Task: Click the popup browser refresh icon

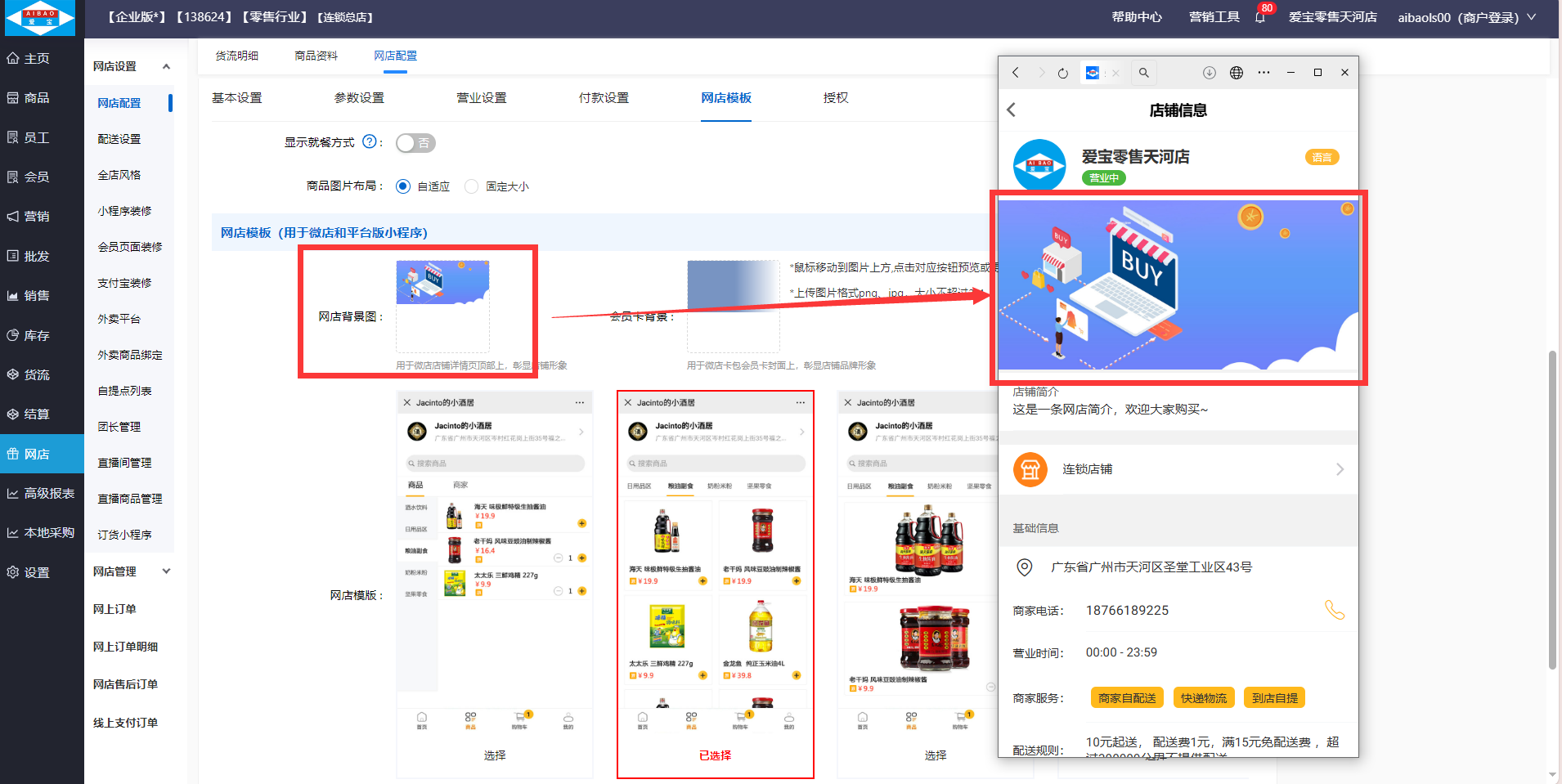Action: point(1062,73)
